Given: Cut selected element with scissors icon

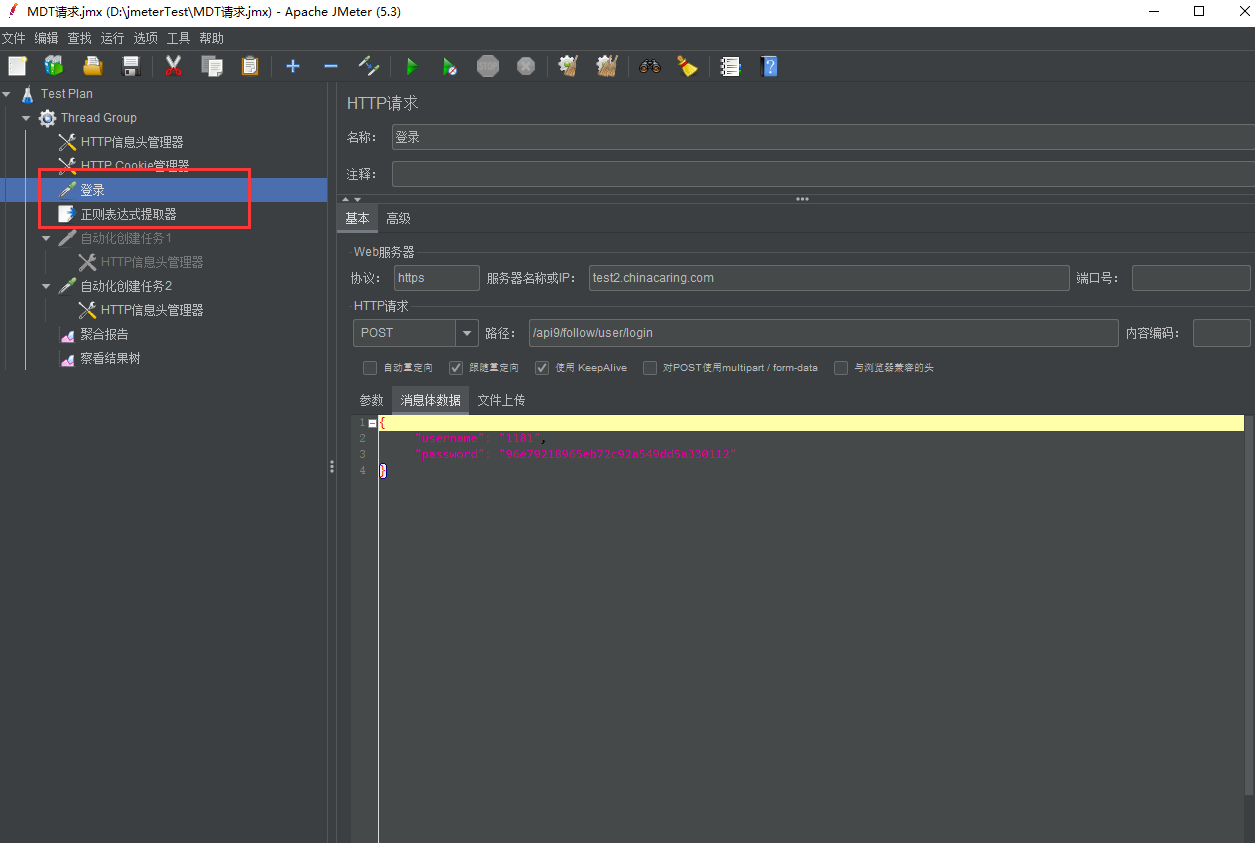Looking at the screenshot, I should (173, 66).
